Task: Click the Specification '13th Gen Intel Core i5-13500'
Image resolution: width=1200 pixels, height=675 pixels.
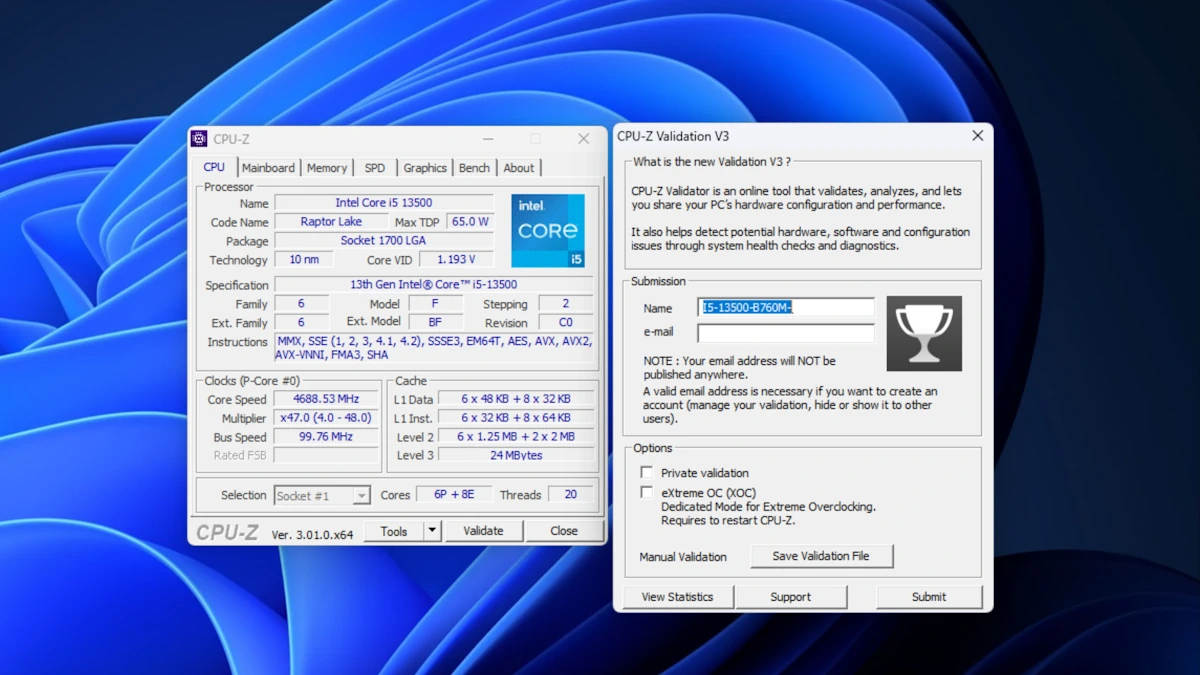Action: [x=434, y=285]
